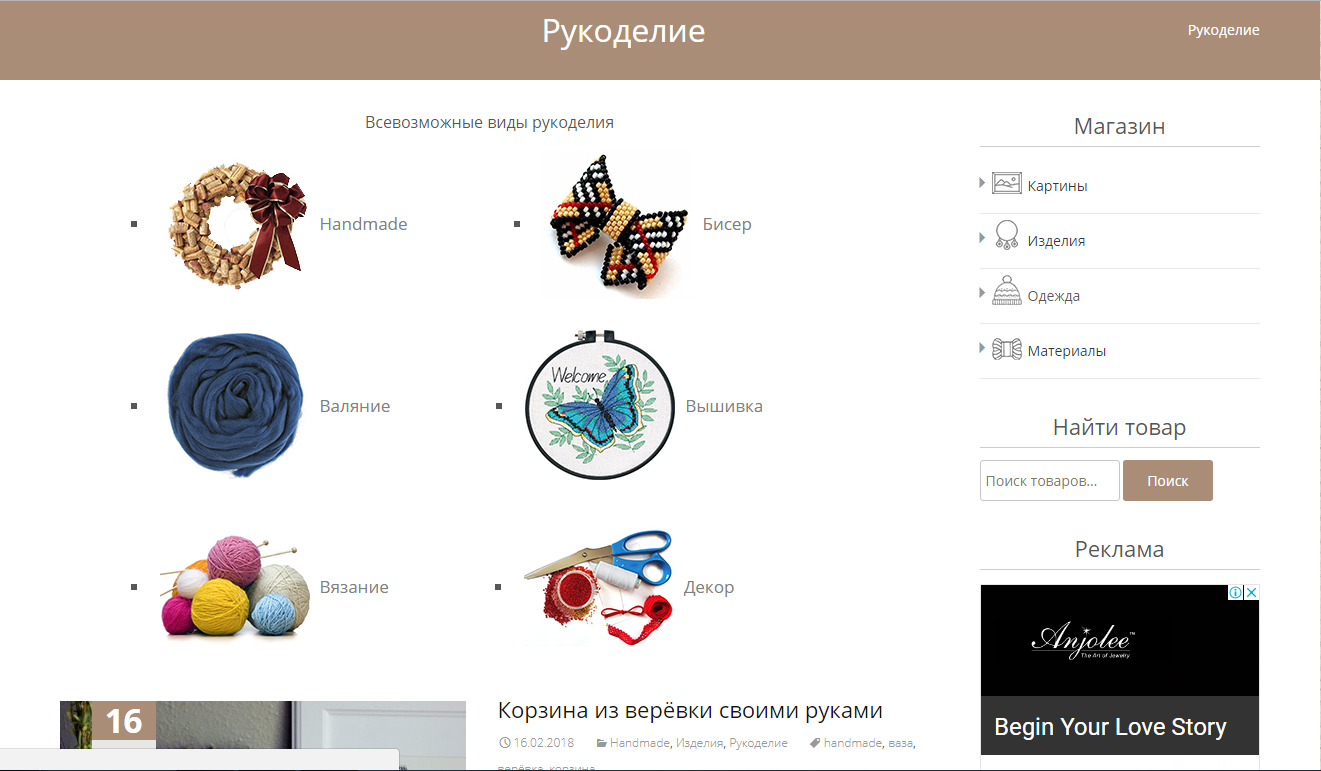Expand the Изделия shop category arrow
The width and height of the screenshot is (1321, 771).
coord(983,238)
